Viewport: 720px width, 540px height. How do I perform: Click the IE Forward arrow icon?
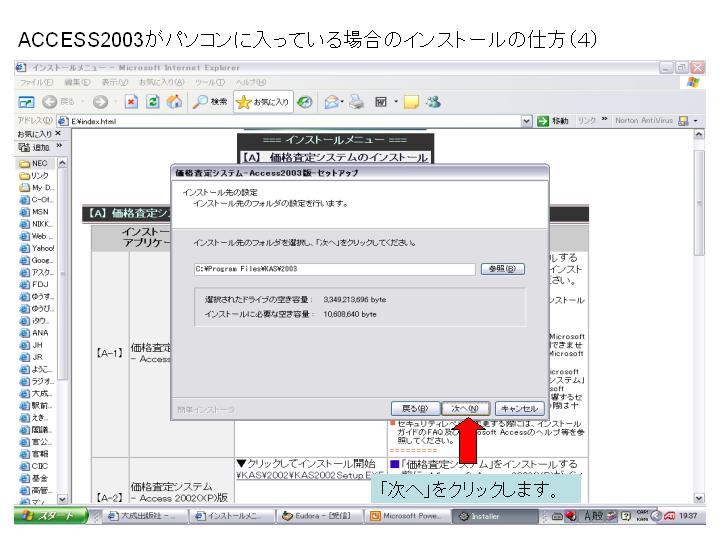click(100, 102)
